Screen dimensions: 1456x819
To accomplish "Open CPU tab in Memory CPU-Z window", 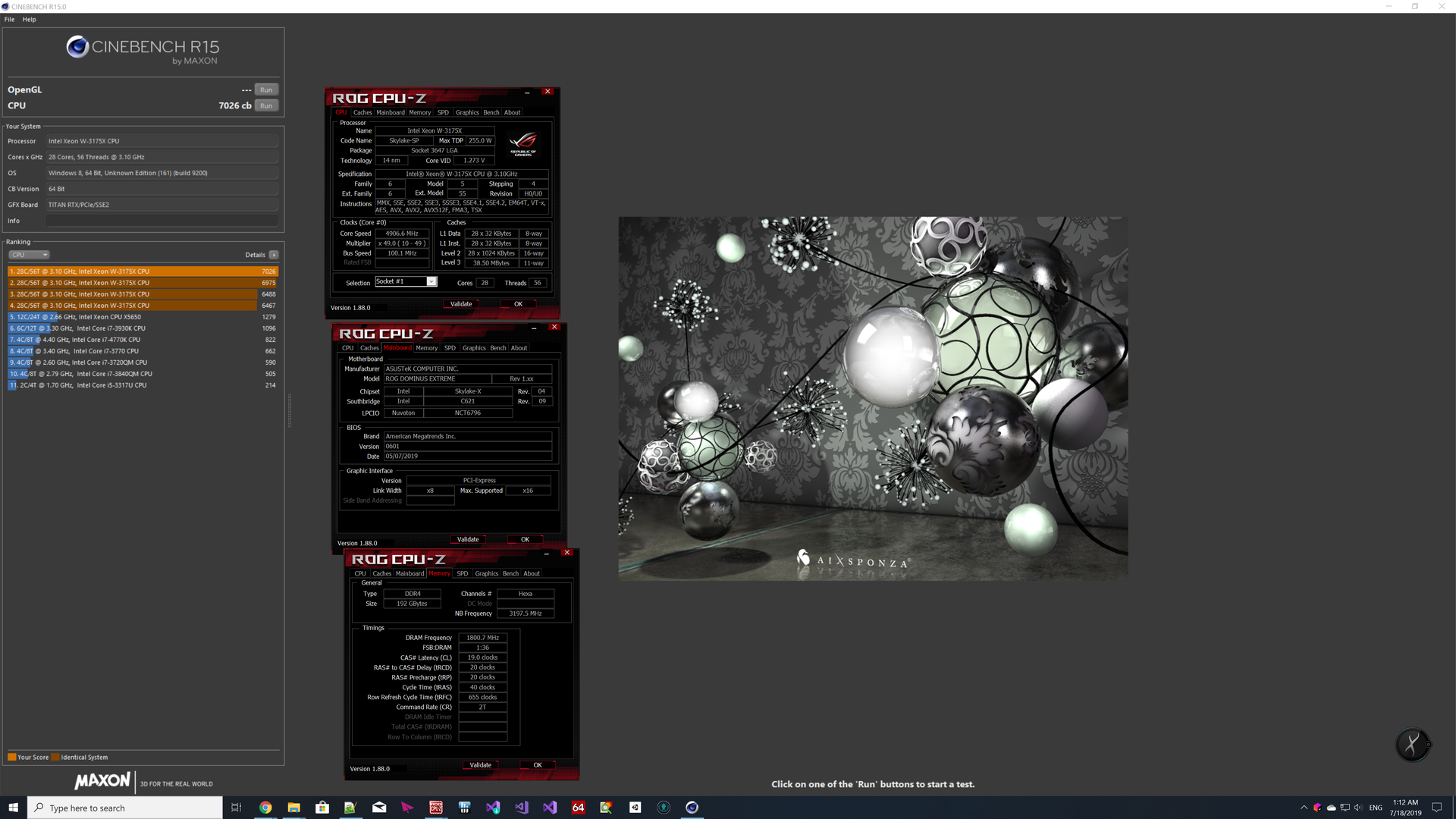I will pos(360,574).
